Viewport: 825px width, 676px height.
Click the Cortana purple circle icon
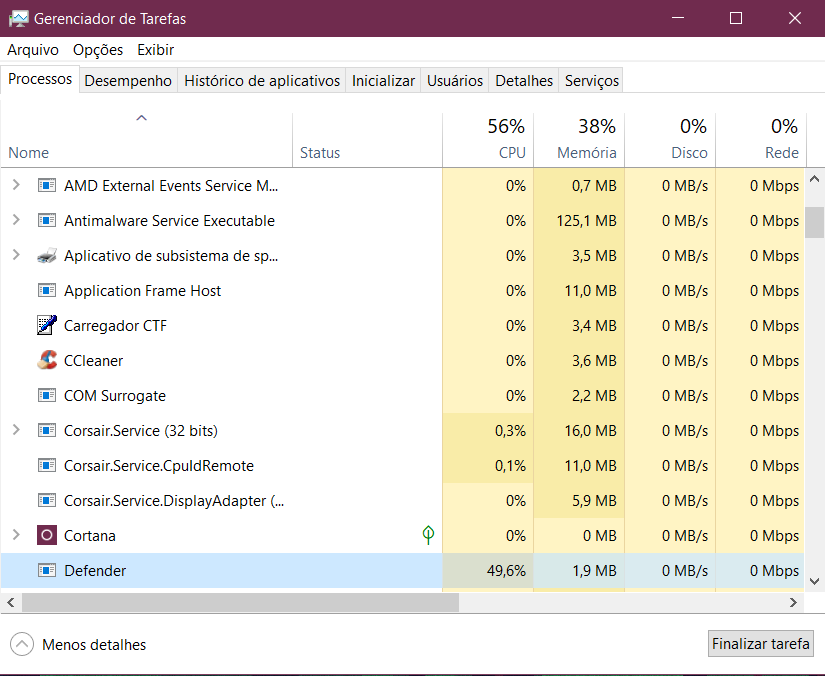pos(47,536)
